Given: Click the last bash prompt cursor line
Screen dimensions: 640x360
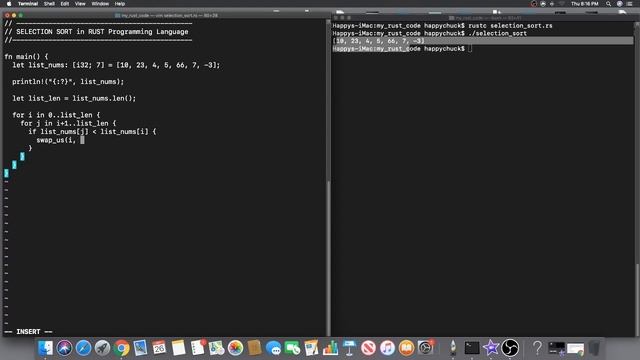Looking at the screenshot, I should click(x=402, y=49).
